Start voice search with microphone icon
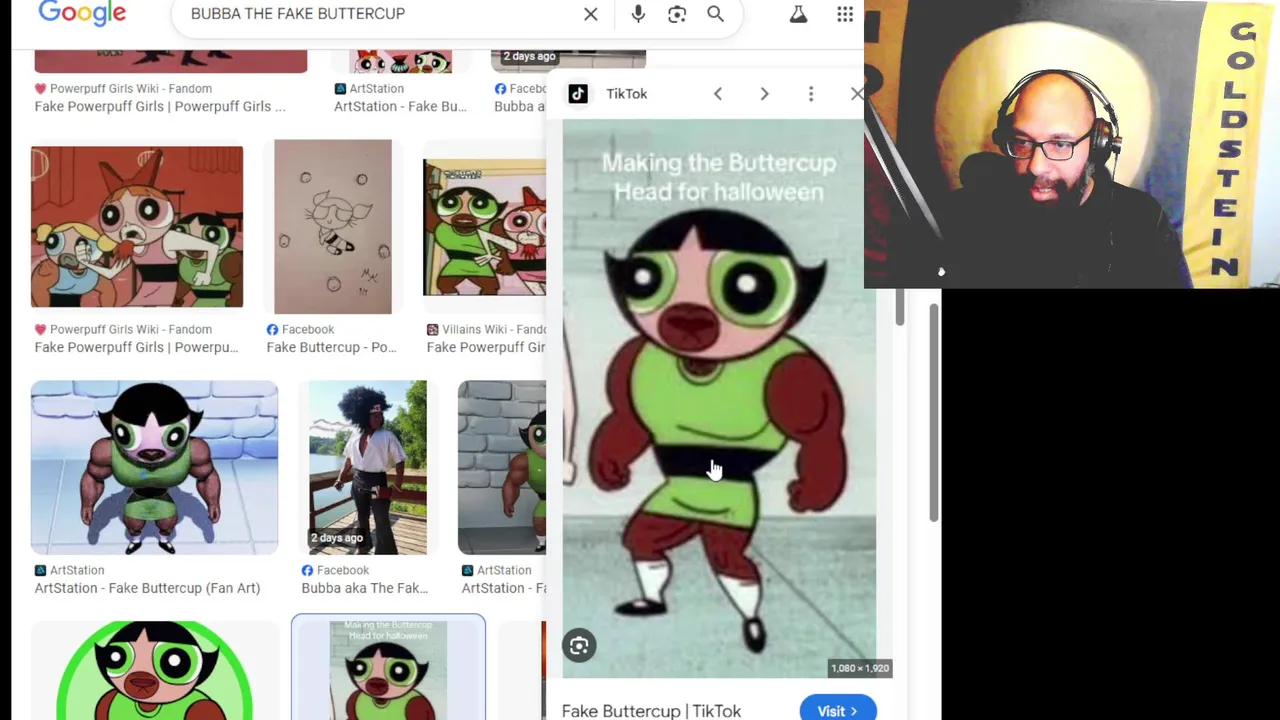This screenshot has height=720, width=1280. [638, 14]
